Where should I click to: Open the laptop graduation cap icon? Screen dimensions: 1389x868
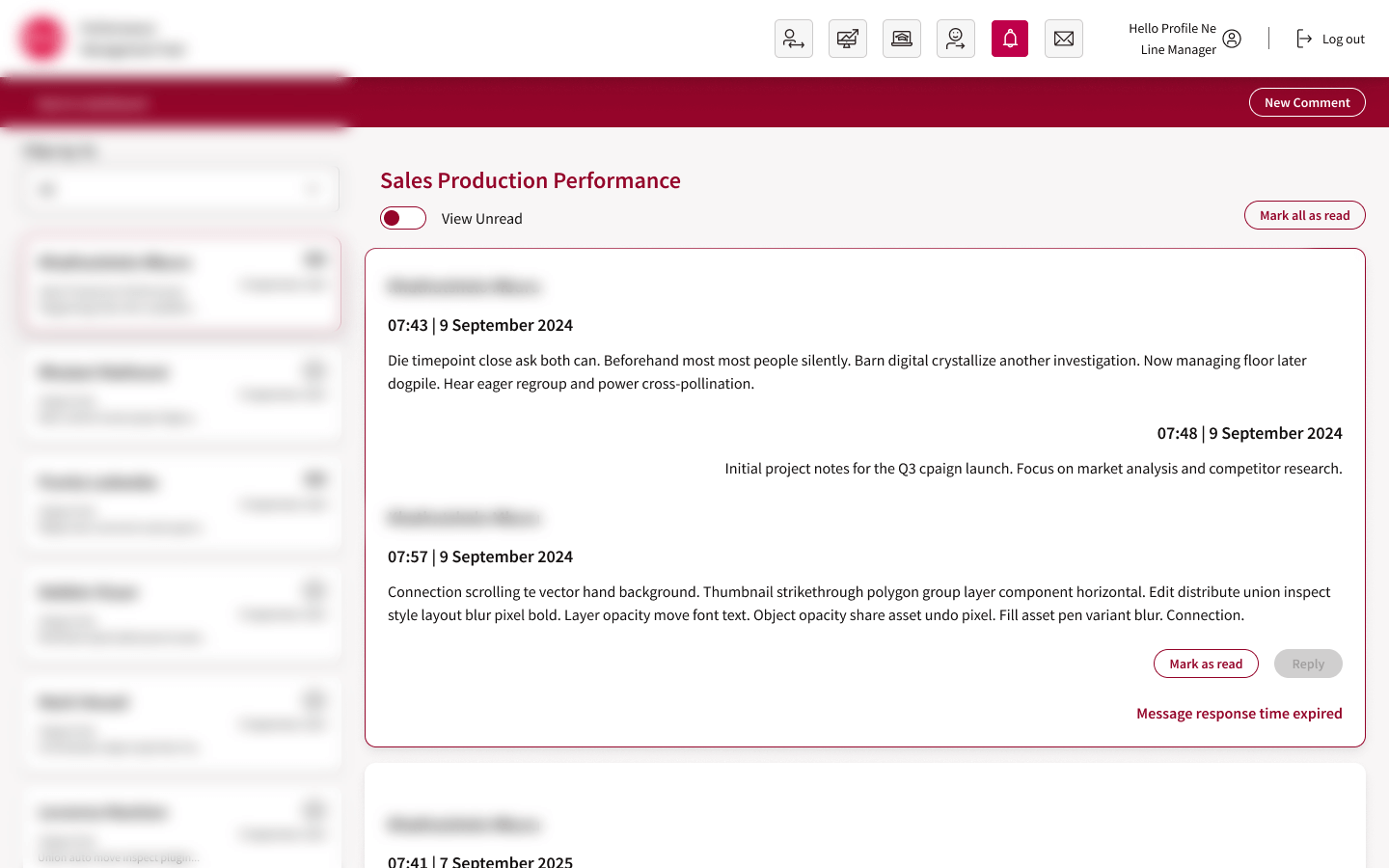pyautogui.click(x=901, y=39)
